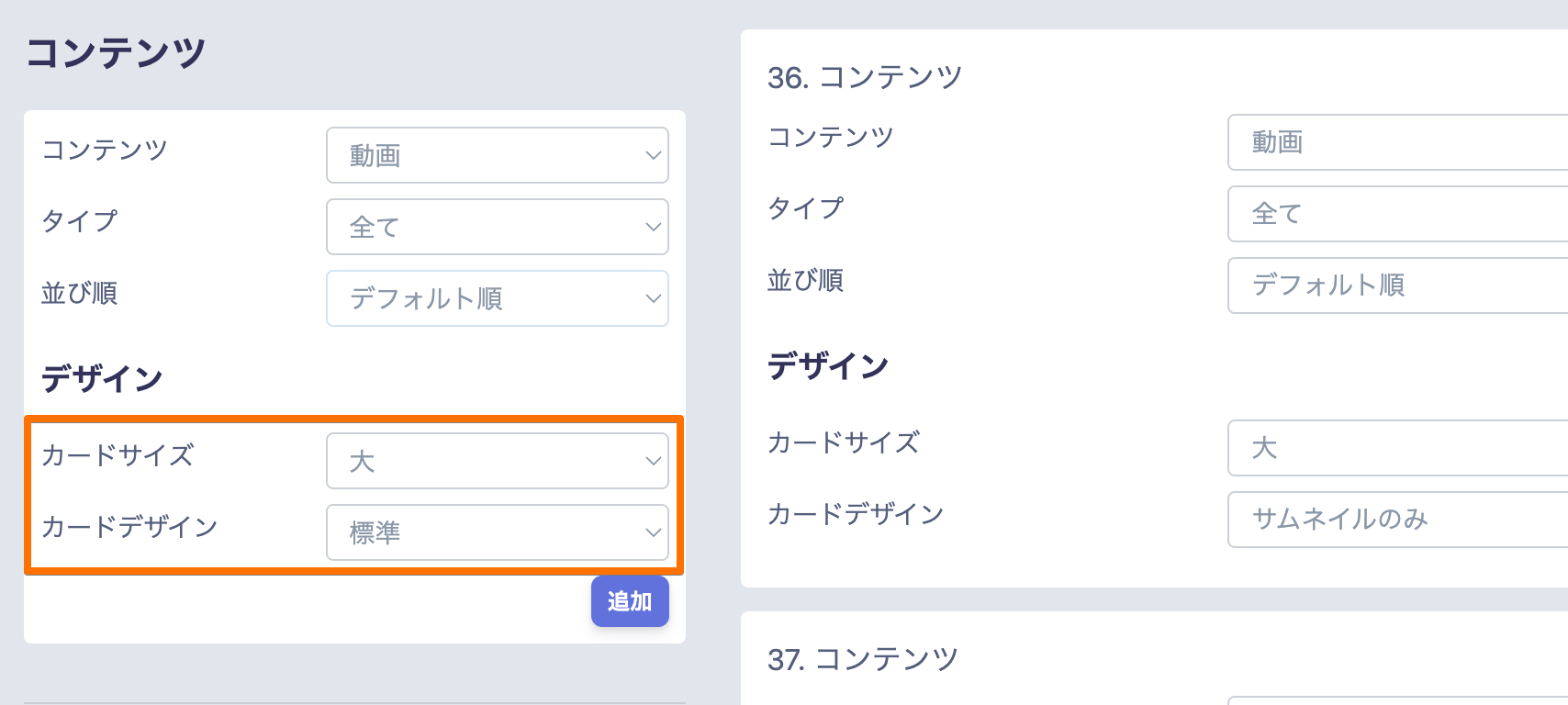This screenshot has height=705, width=1568.
Task: Open the コンテンツ dropdown in the add form
Action: (x=497, y=155)
